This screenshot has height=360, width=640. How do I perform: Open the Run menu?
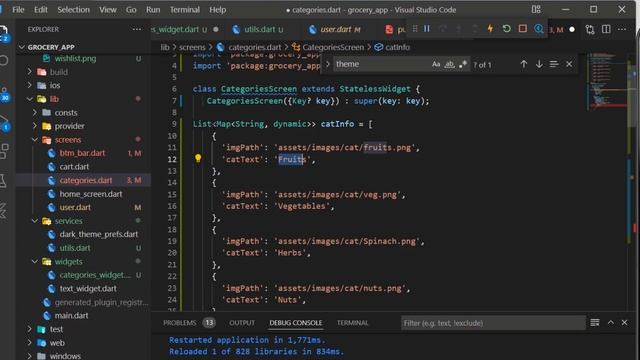tap(153, 9)
